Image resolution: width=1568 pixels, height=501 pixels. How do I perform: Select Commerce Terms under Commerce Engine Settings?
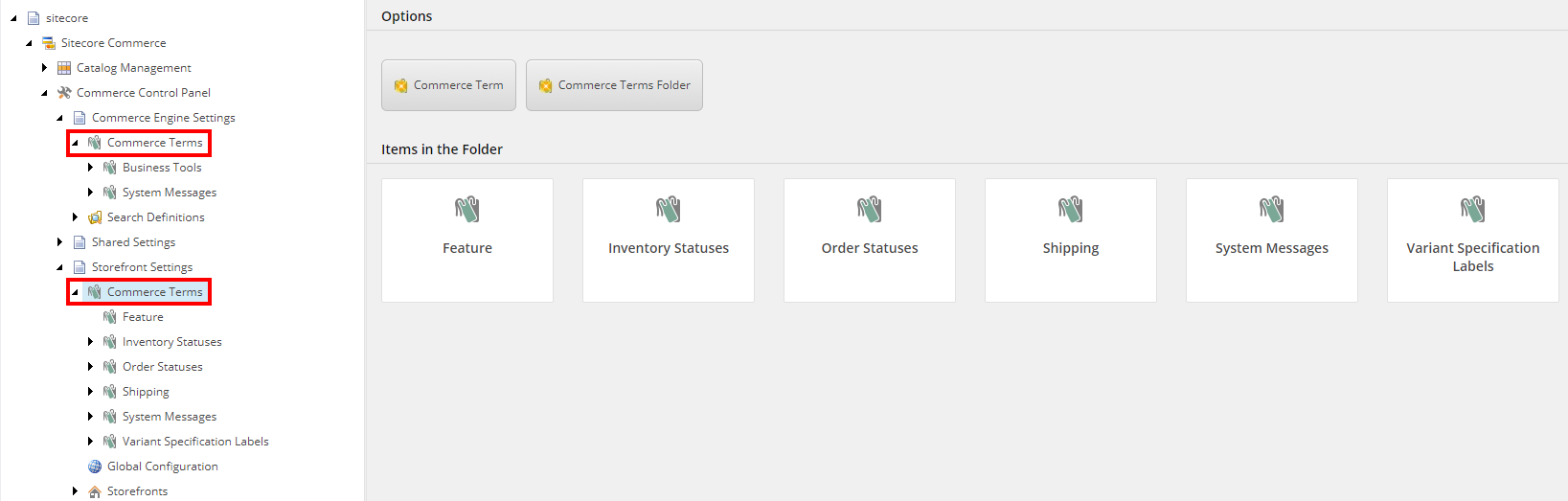point(155,143)
